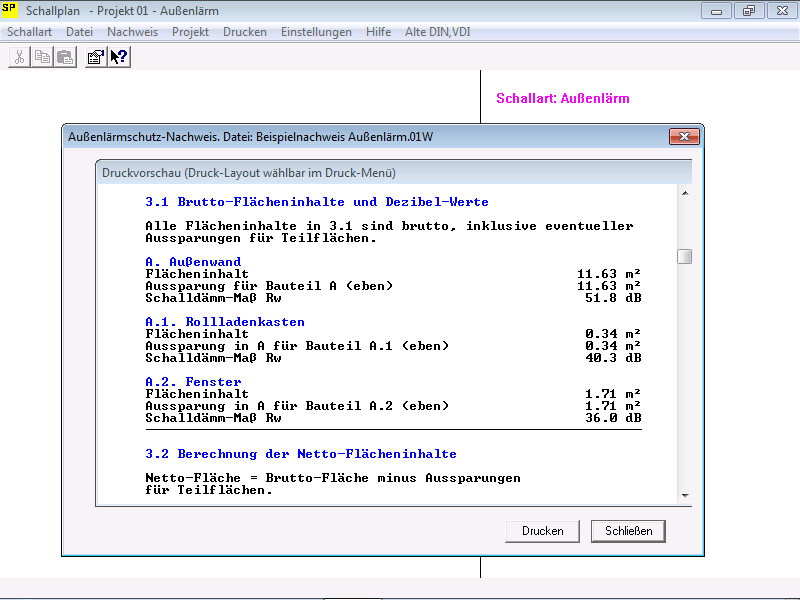Click the 'Druckvorschau' panel header text
Screen dimensions: 800x600
click(x=249, y=173)
